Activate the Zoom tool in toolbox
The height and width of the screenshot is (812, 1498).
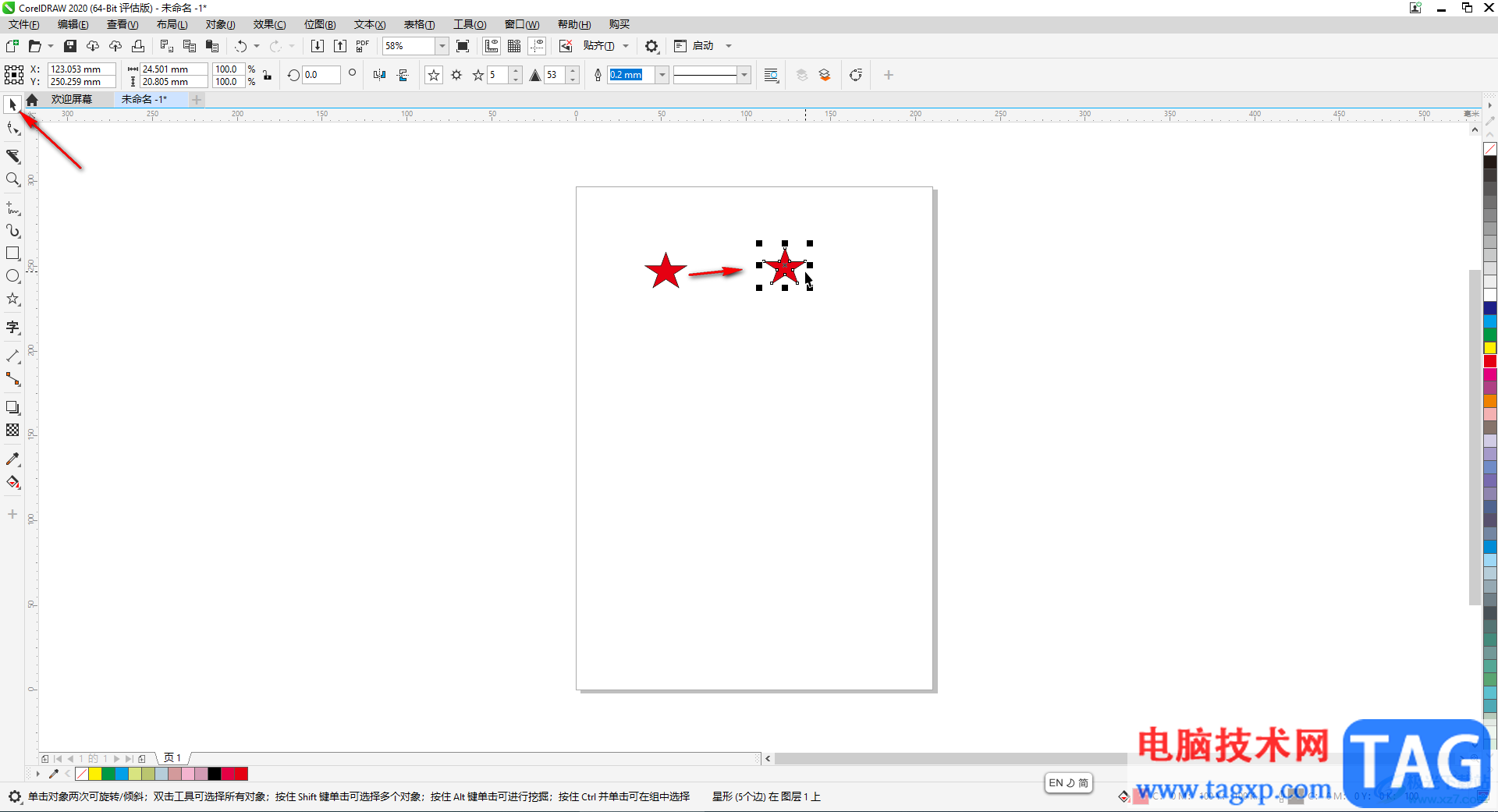[12, 179]
